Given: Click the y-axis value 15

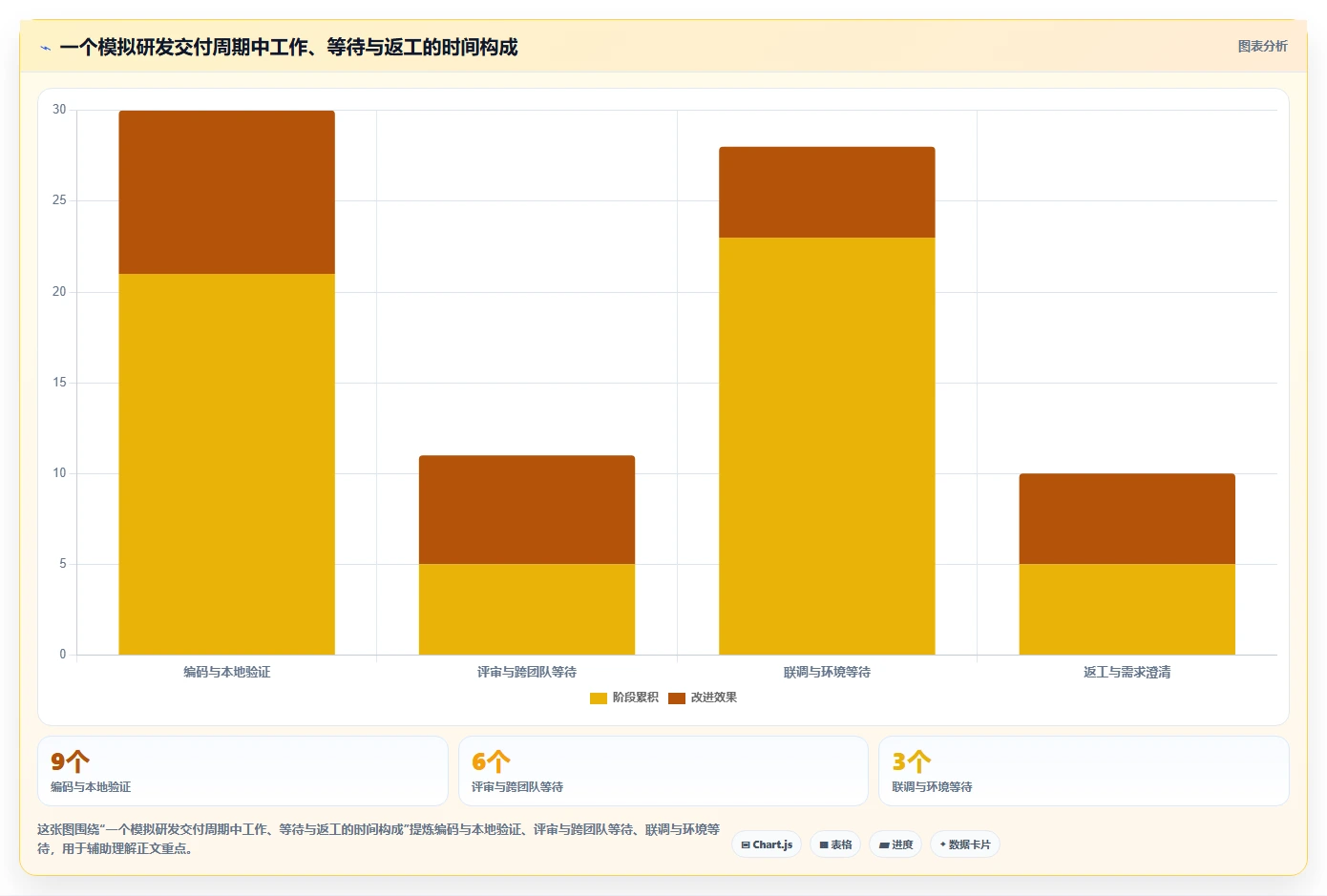Looking at the screenshot, I should click(59, 382).
